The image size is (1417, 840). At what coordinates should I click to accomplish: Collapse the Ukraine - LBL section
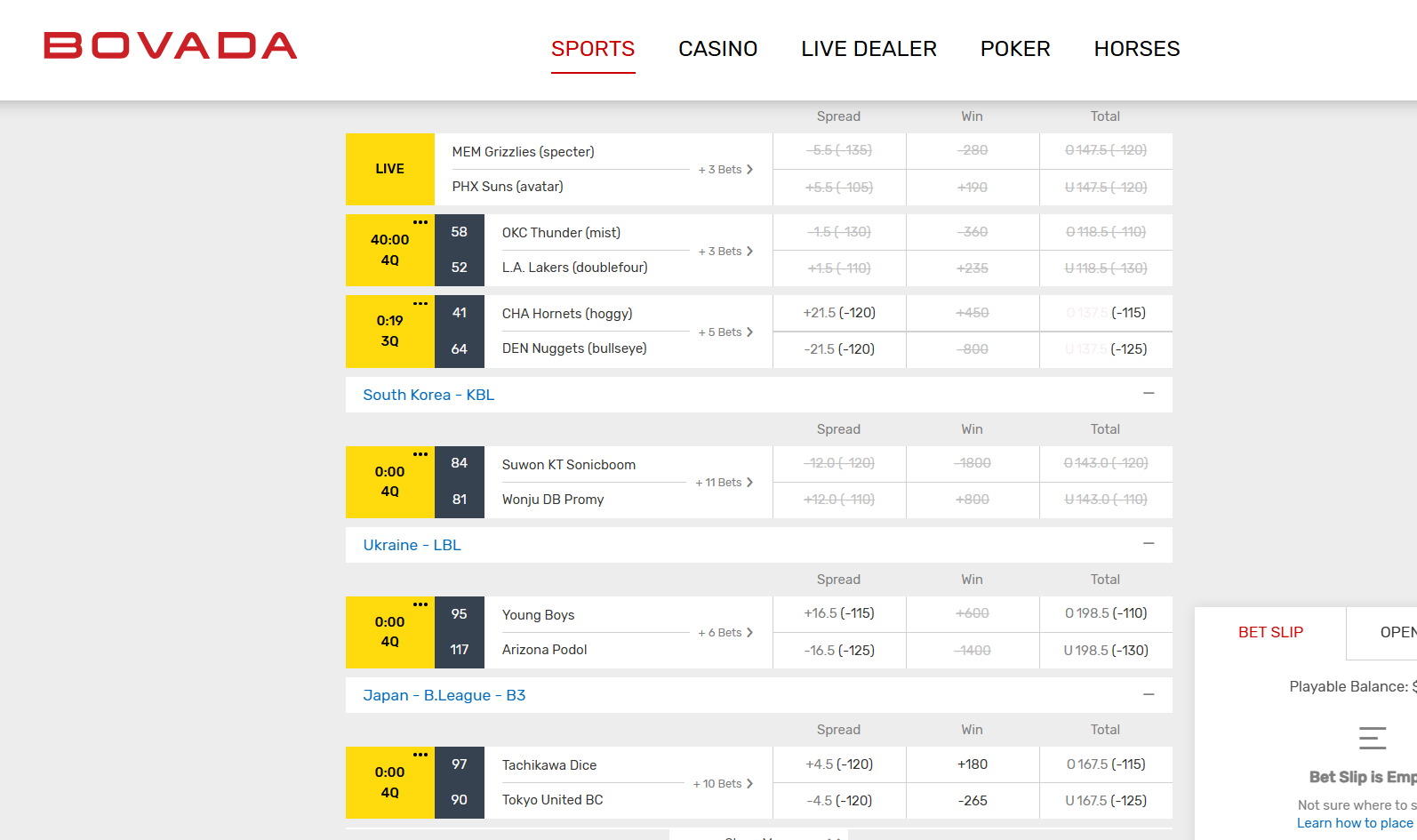click(x=1149, y=544)
